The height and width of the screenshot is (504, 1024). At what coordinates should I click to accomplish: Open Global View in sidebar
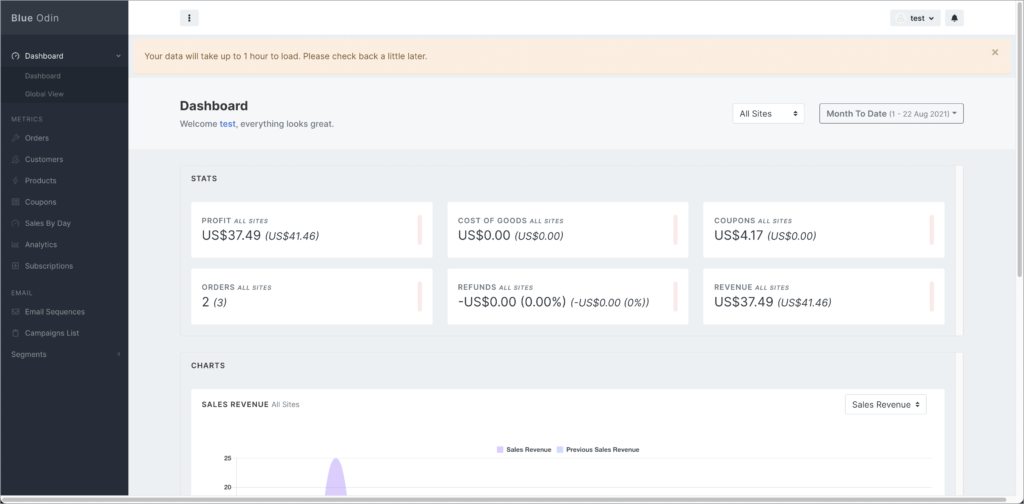tap(44, 94)
